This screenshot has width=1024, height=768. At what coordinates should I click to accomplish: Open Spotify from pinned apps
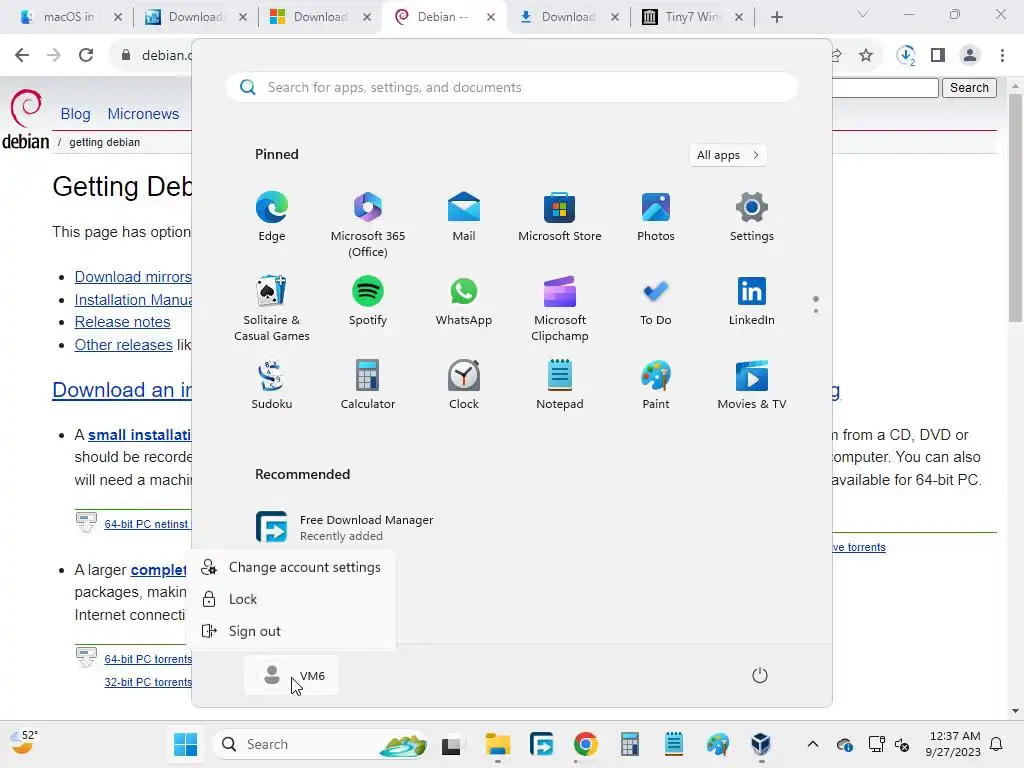pyautogui.click(x=368, y=300)
